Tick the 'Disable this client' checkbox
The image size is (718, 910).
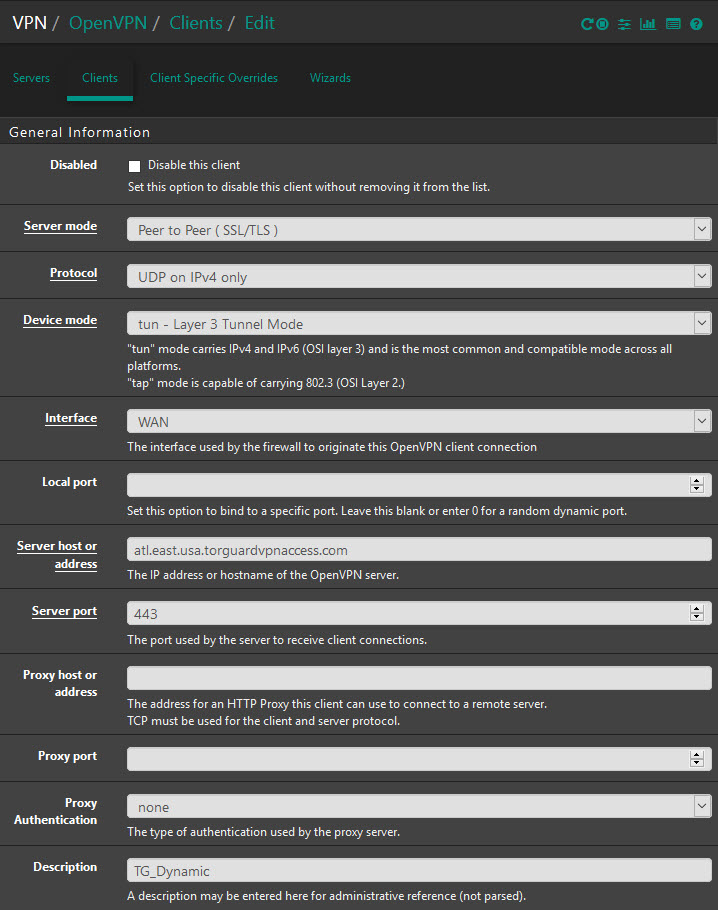(x=134, y=166)
